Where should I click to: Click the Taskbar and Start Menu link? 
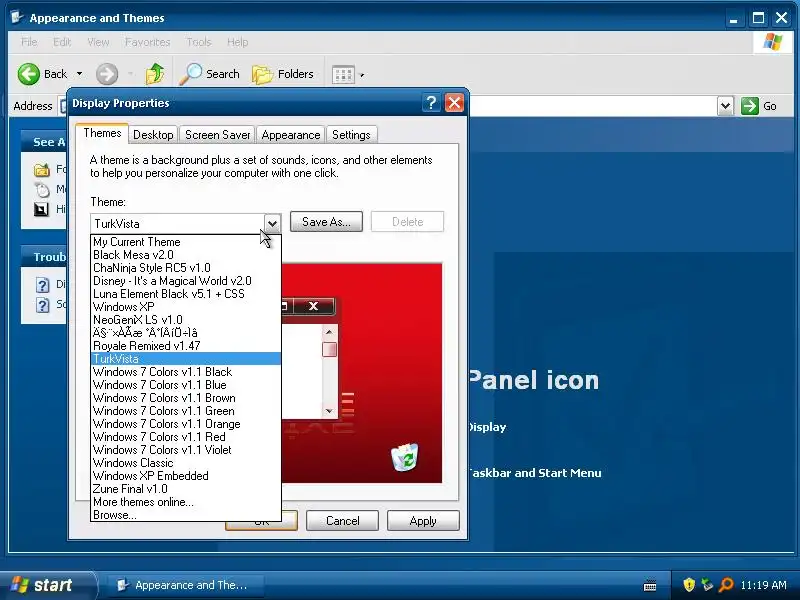tap(535, 473)
